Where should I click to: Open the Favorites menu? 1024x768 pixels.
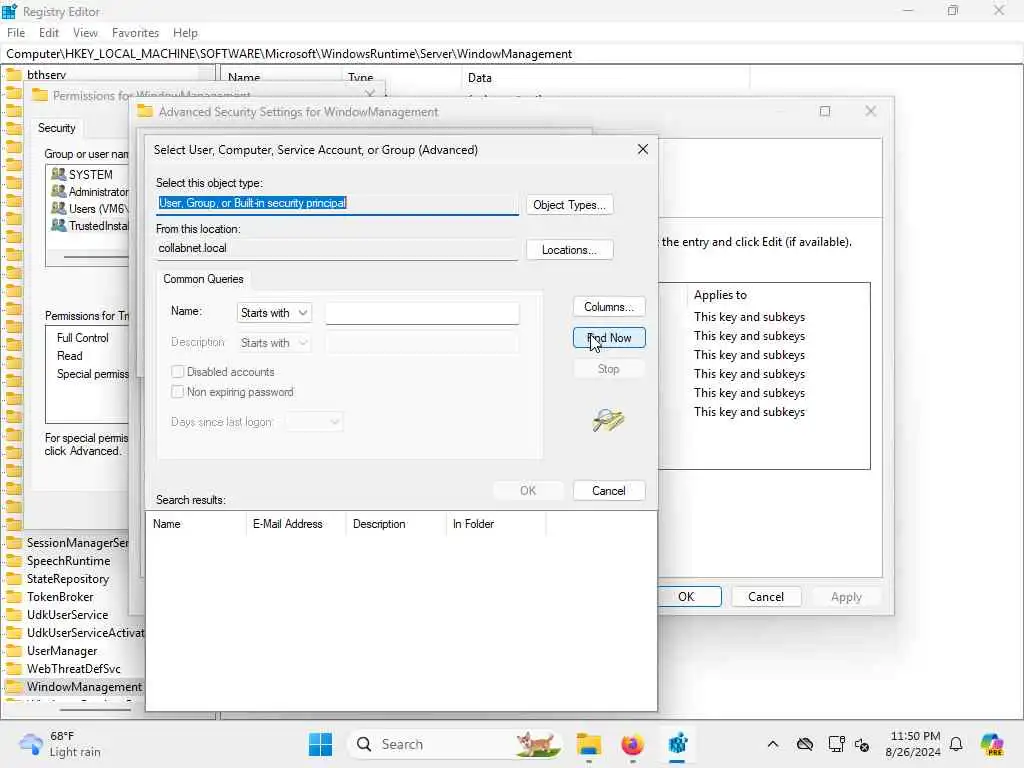pyautogui.click(x=135, y=33)
